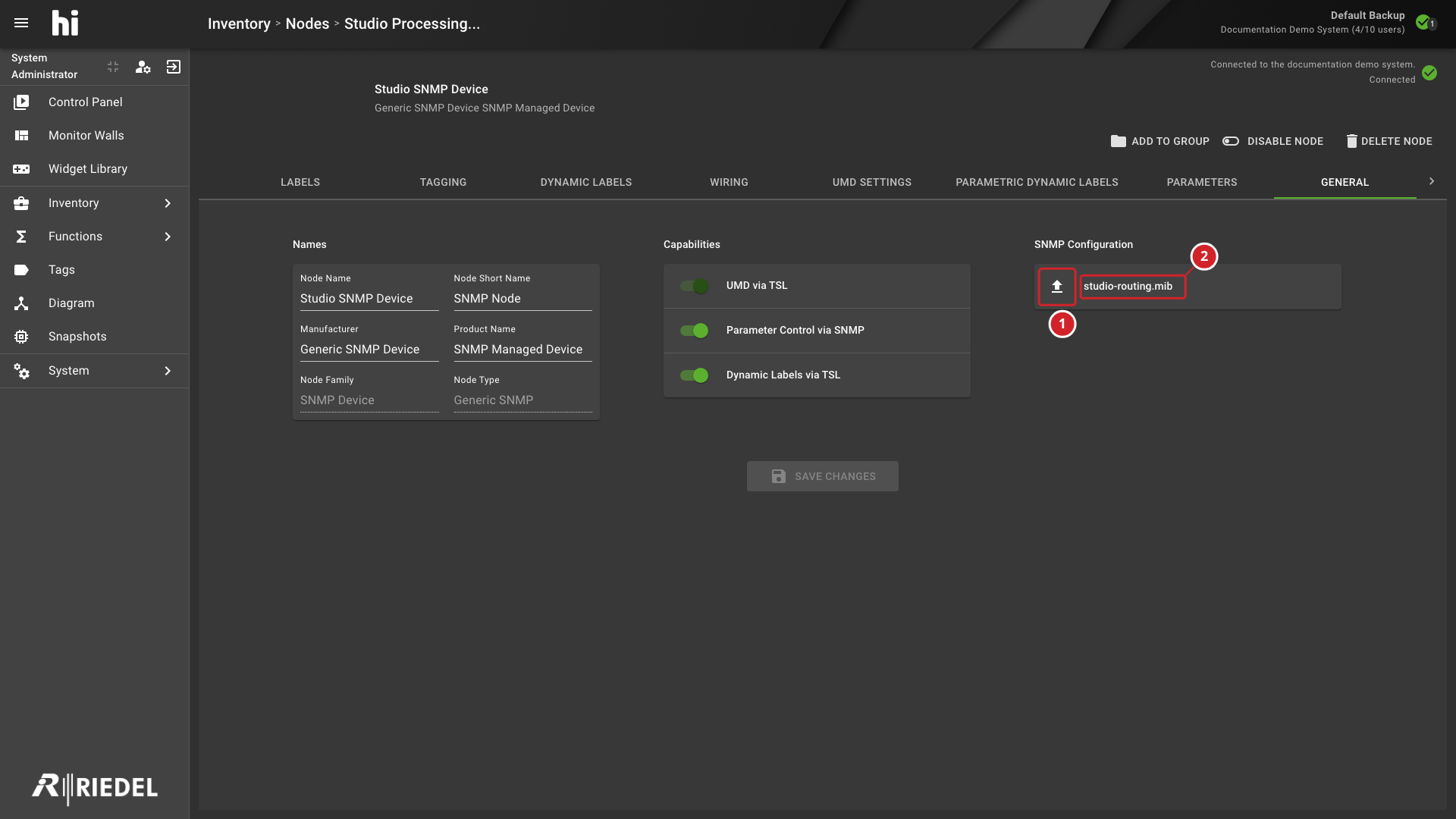Click Delete Node
Image resolution: width=1456 pixels, height=819 pixels.
coord(1389,141)
